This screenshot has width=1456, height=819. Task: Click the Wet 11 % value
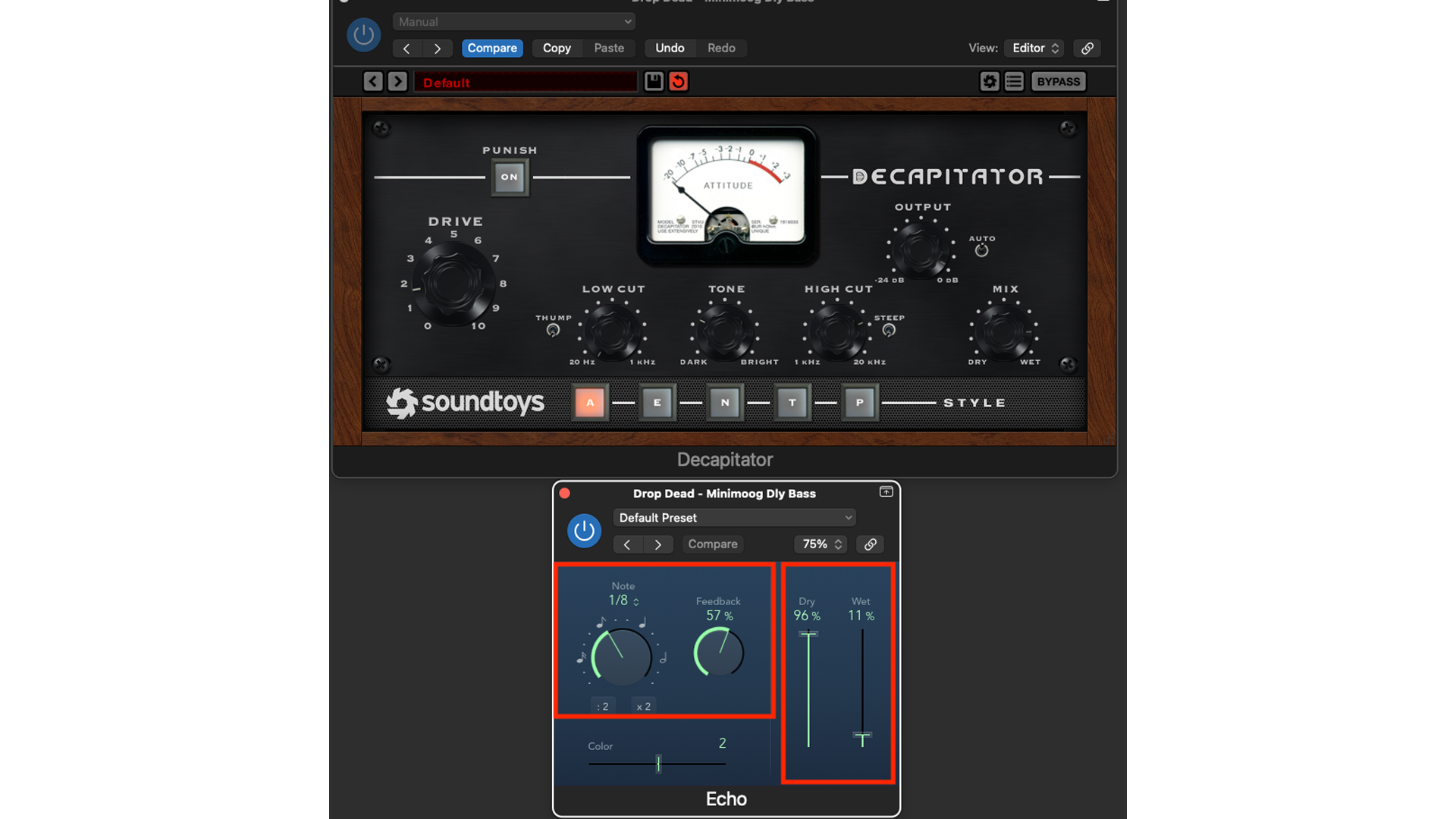(x=861, y=617)
